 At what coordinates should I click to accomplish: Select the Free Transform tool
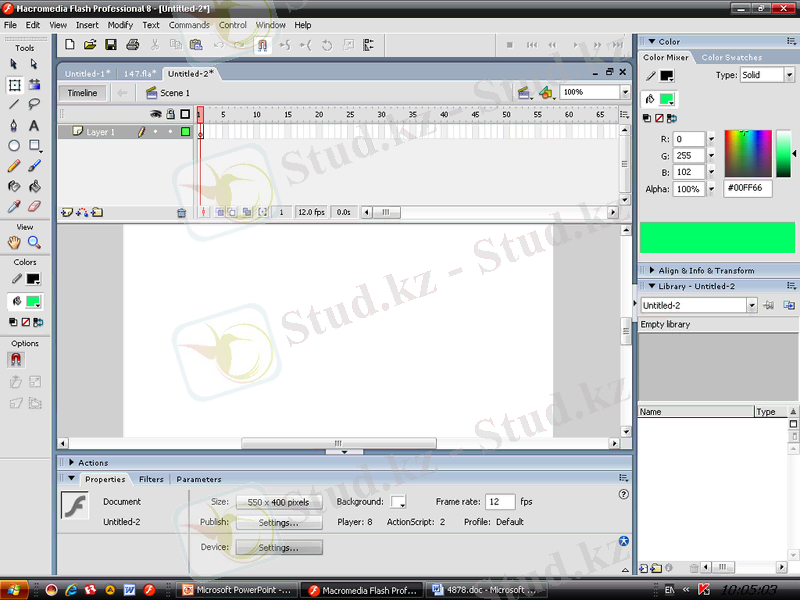coord(14,85)
